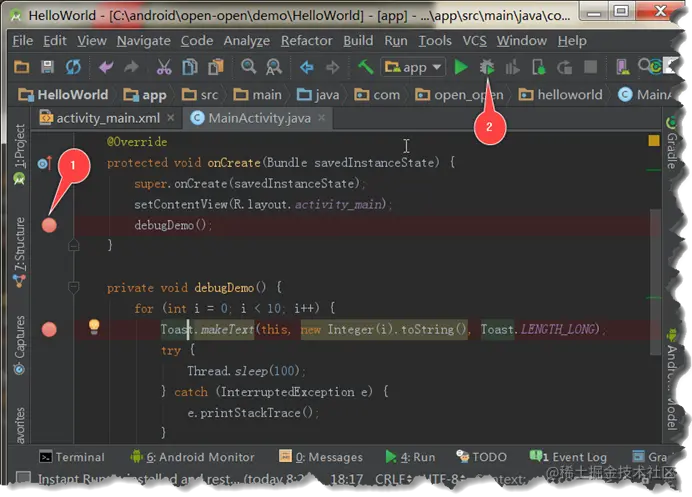Open the File menu
The height and width of the screenshot is (497, 692).
click(x=23, y=41)
